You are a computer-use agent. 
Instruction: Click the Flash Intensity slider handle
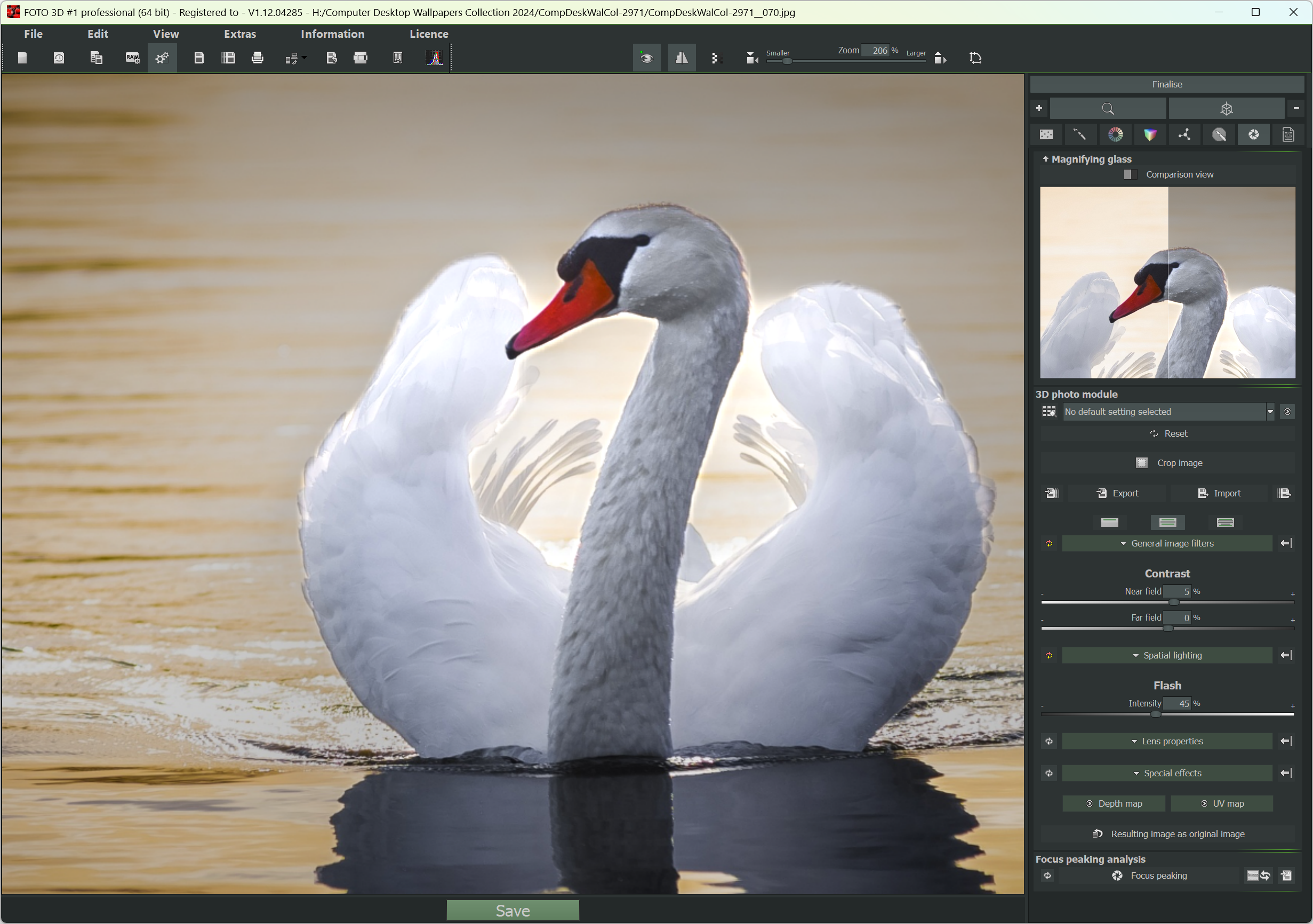tap(1156, 715)
